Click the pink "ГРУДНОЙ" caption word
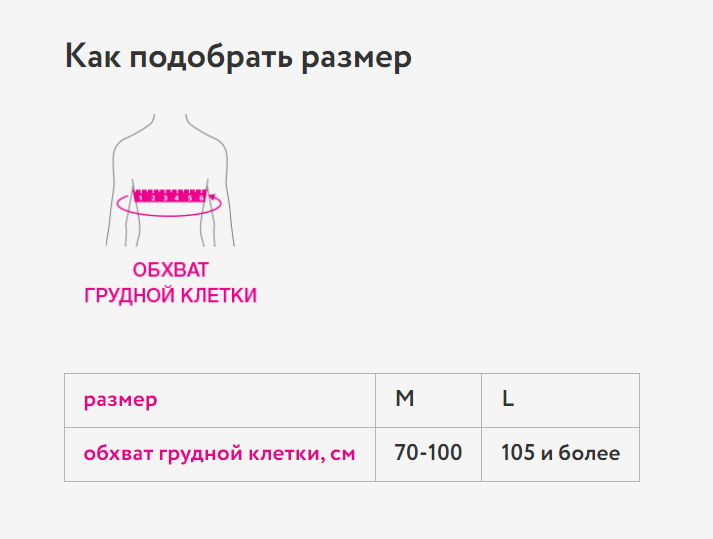This screenshot has width=713, height=539. pos(128,295)
